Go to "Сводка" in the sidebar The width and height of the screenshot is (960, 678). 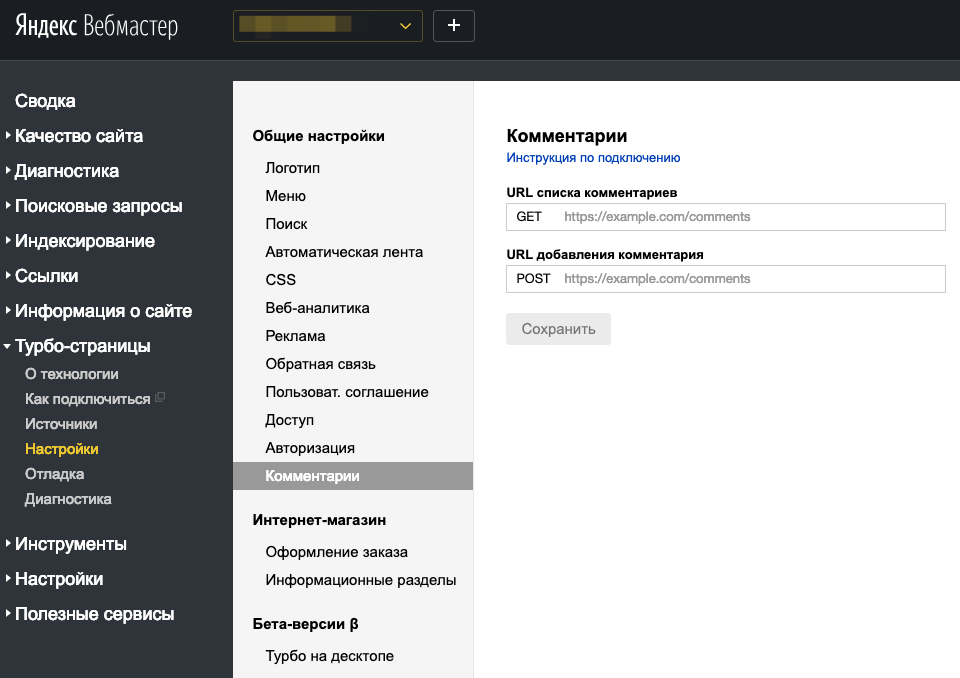tap(43, 100)
